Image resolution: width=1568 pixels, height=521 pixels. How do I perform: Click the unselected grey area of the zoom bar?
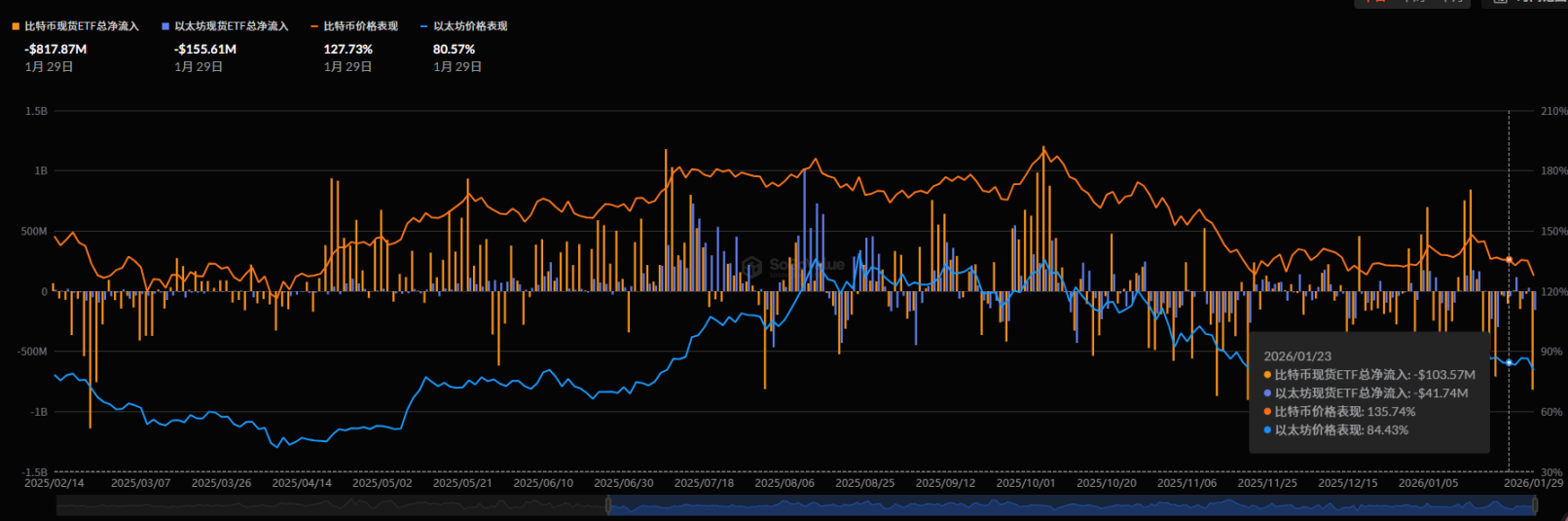coord(331,505)
